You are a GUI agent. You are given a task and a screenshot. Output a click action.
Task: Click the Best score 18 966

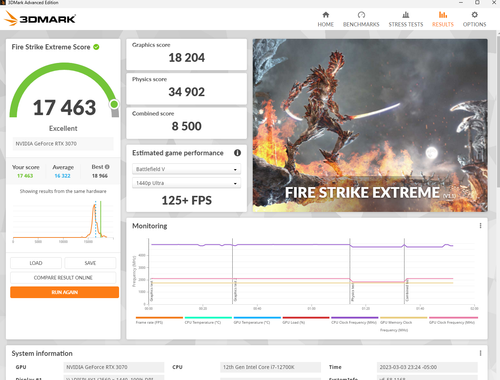pos(100,176)
